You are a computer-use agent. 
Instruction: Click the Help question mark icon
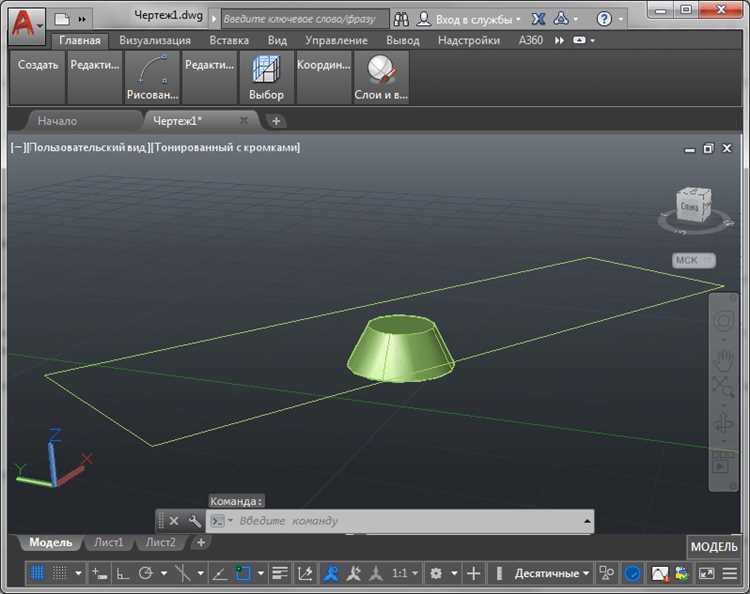pos(604,19)
